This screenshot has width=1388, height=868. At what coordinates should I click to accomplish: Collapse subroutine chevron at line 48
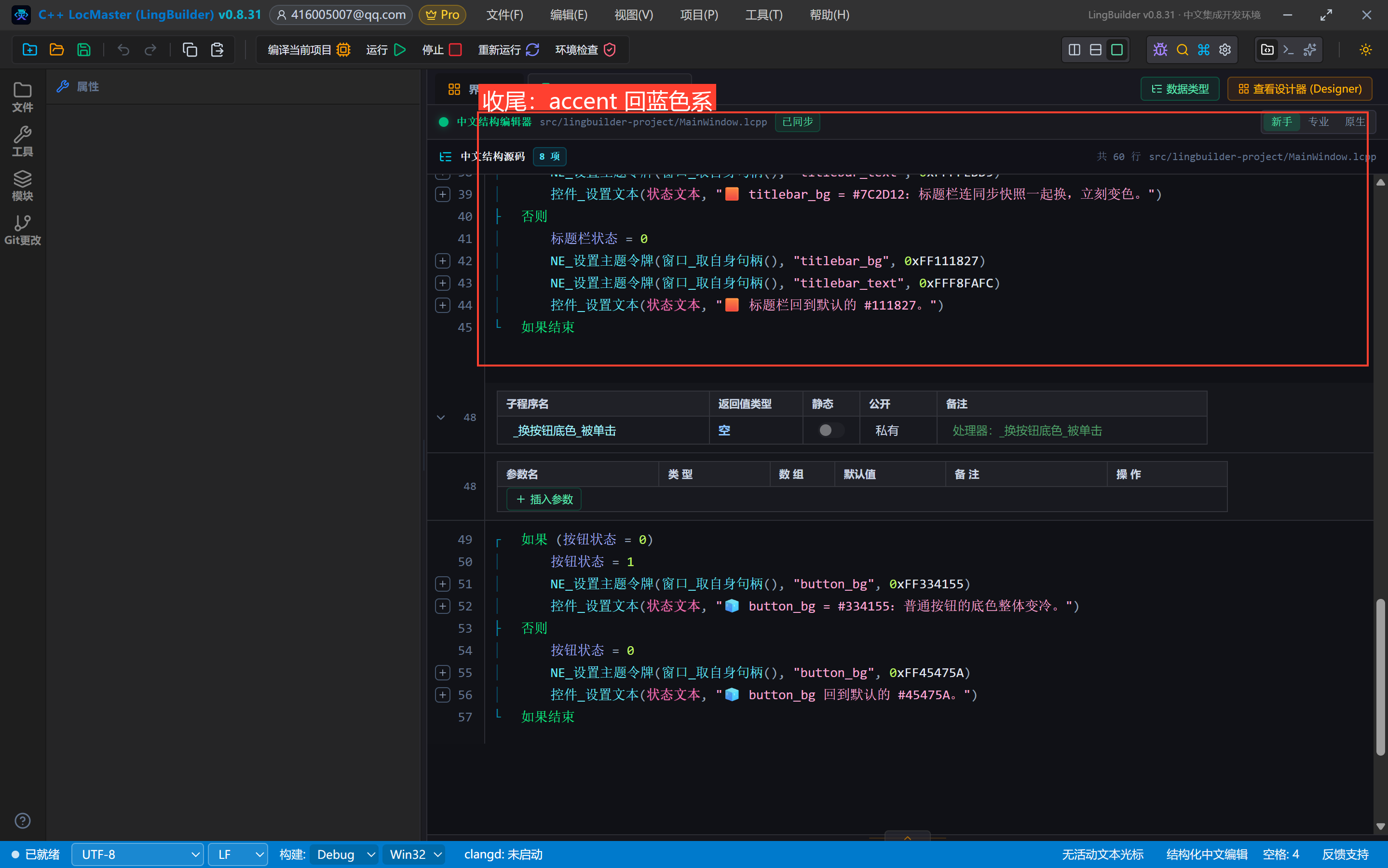441,418
